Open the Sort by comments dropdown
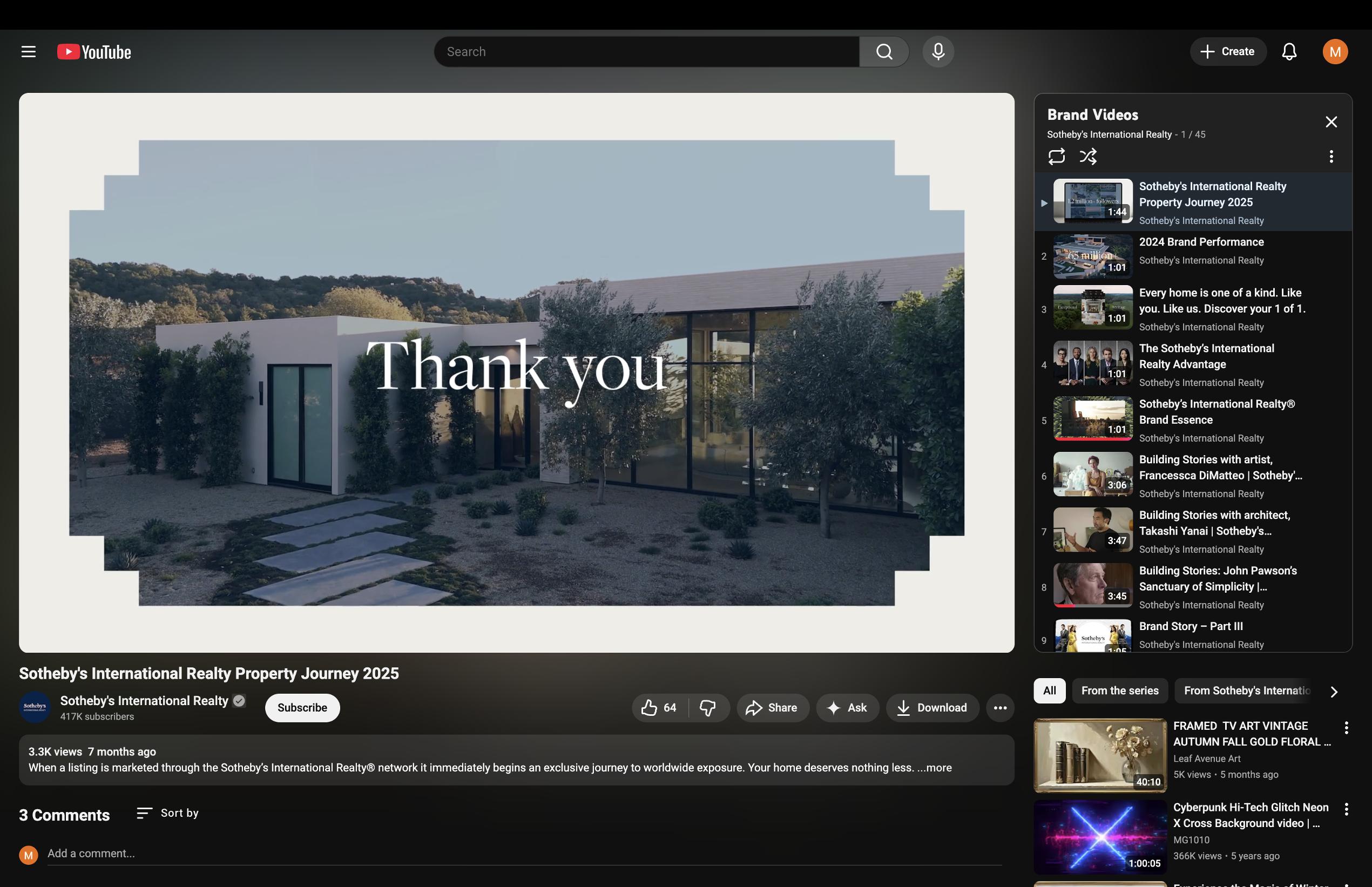1372x887 pixels. click(x=167, y=812)
